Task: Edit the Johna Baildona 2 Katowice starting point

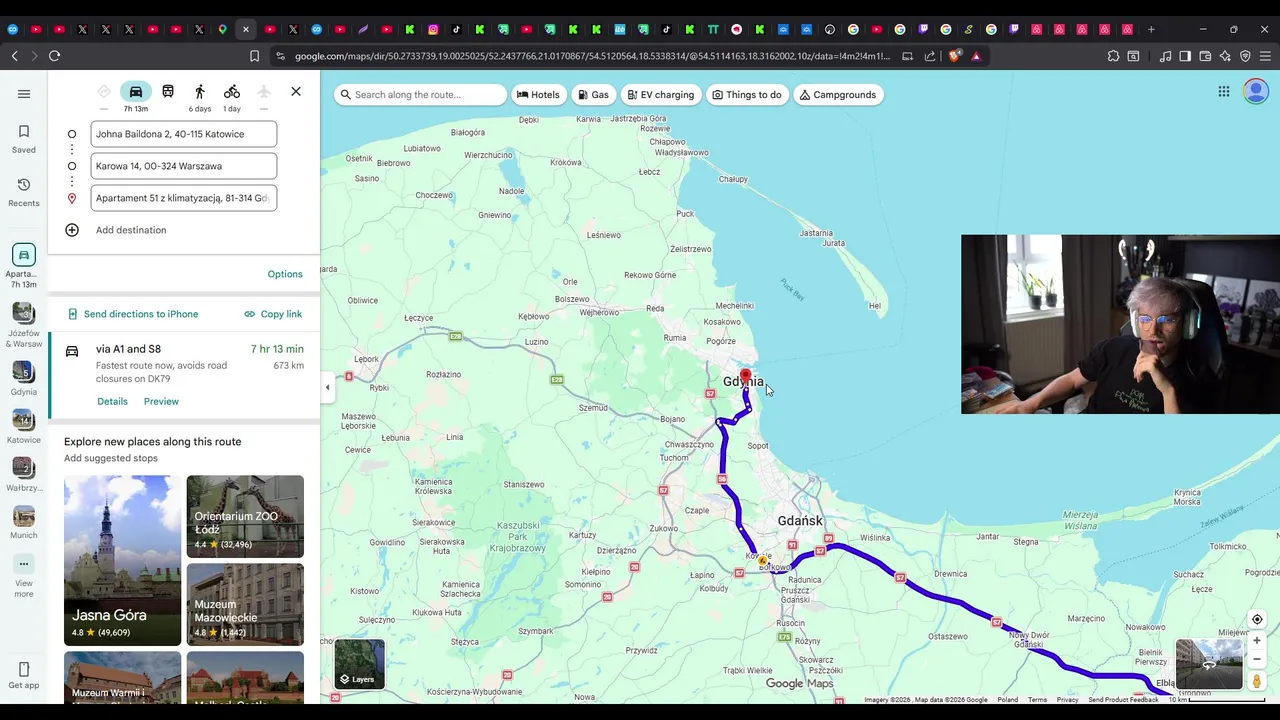Action: tap(184, 134)
